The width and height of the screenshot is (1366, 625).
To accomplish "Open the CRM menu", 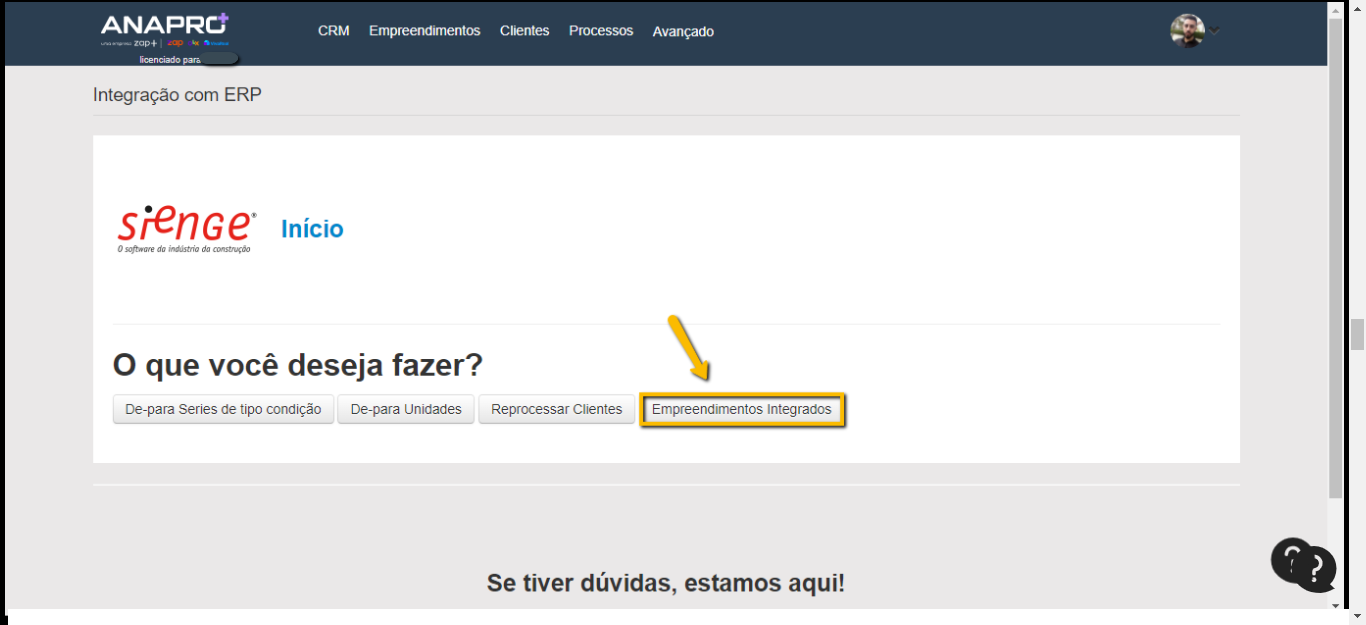I will coord(333,31).
